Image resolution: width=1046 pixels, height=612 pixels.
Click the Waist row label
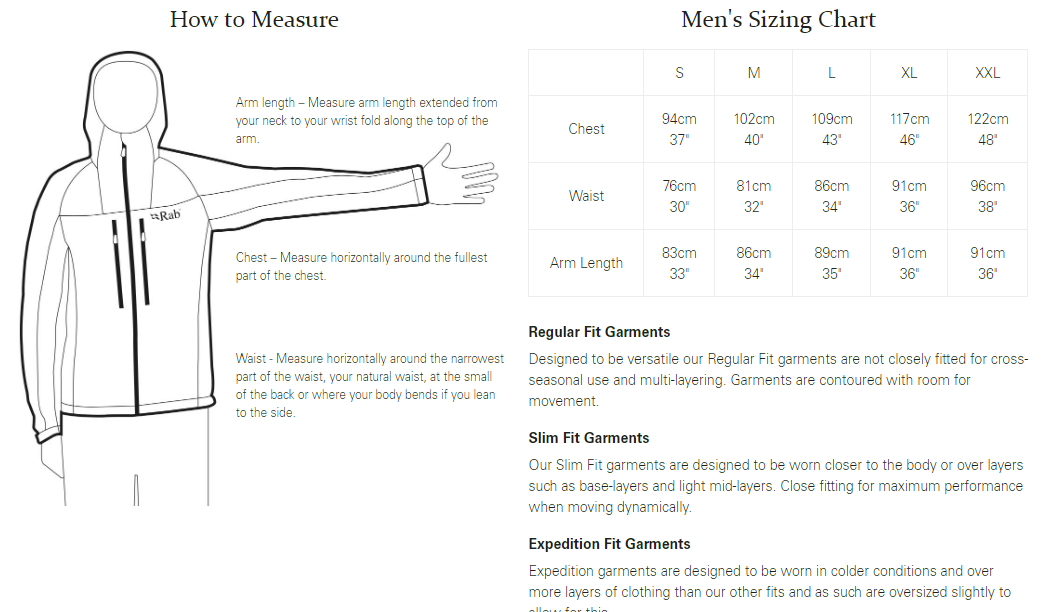click(586, 196)
